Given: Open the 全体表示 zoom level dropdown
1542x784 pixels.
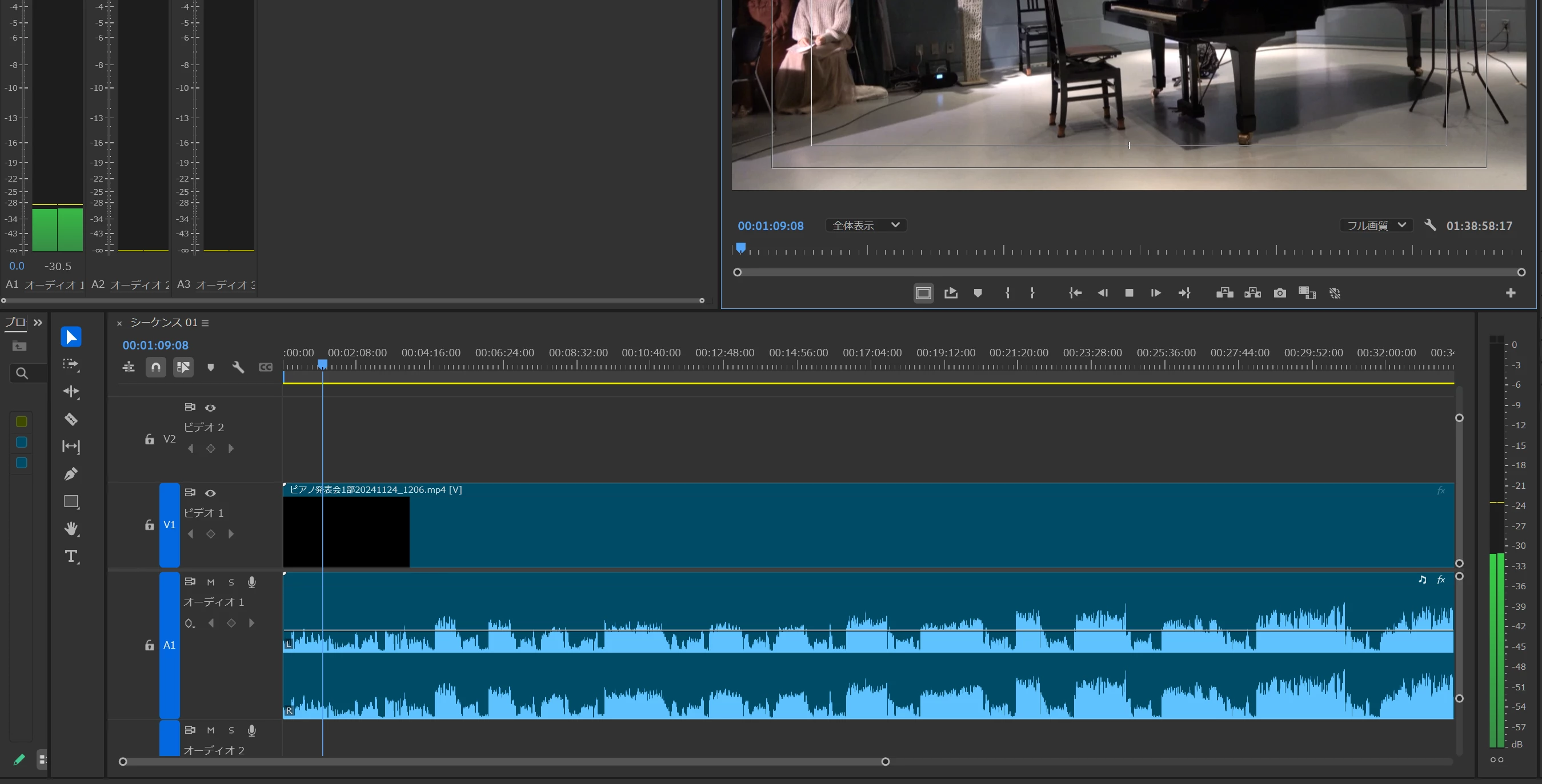Looking at the screenshot, I should [x=866, y=226].
